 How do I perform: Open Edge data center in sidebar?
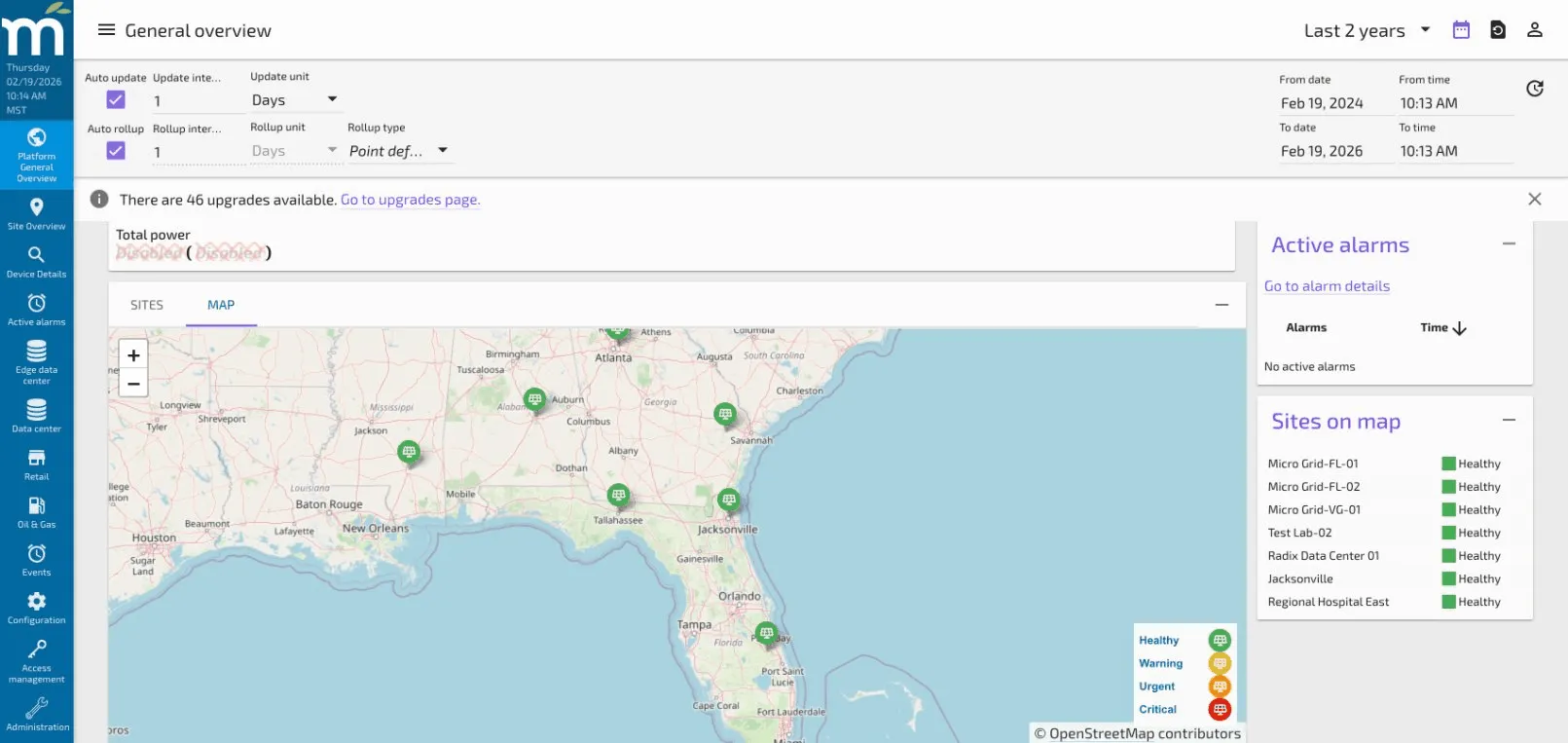click(37, 362)
